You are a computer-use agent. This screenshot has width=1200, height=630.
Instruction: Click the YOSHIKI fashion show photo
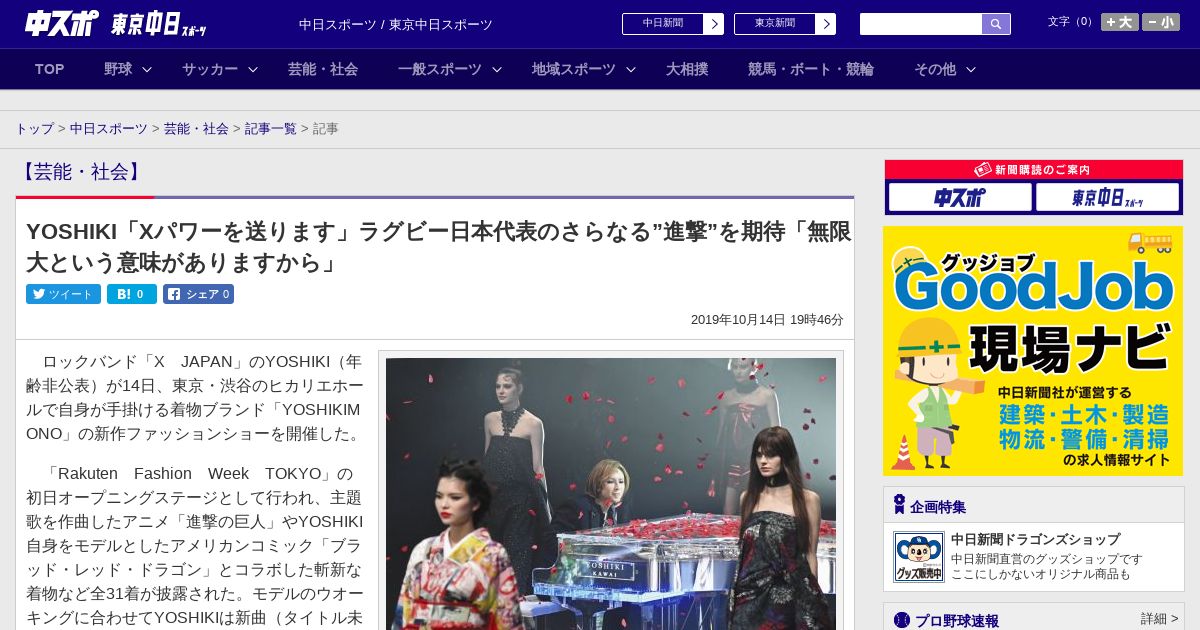click(x=611, y=494)
